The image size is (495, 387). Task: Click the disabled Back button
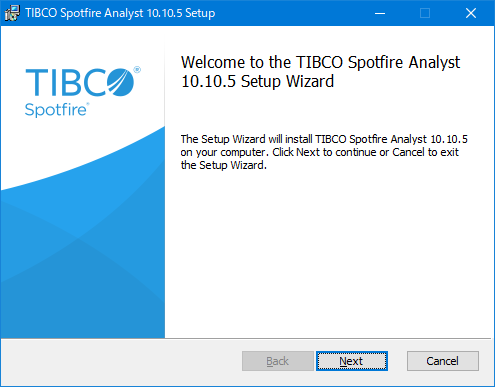point(278,361)
